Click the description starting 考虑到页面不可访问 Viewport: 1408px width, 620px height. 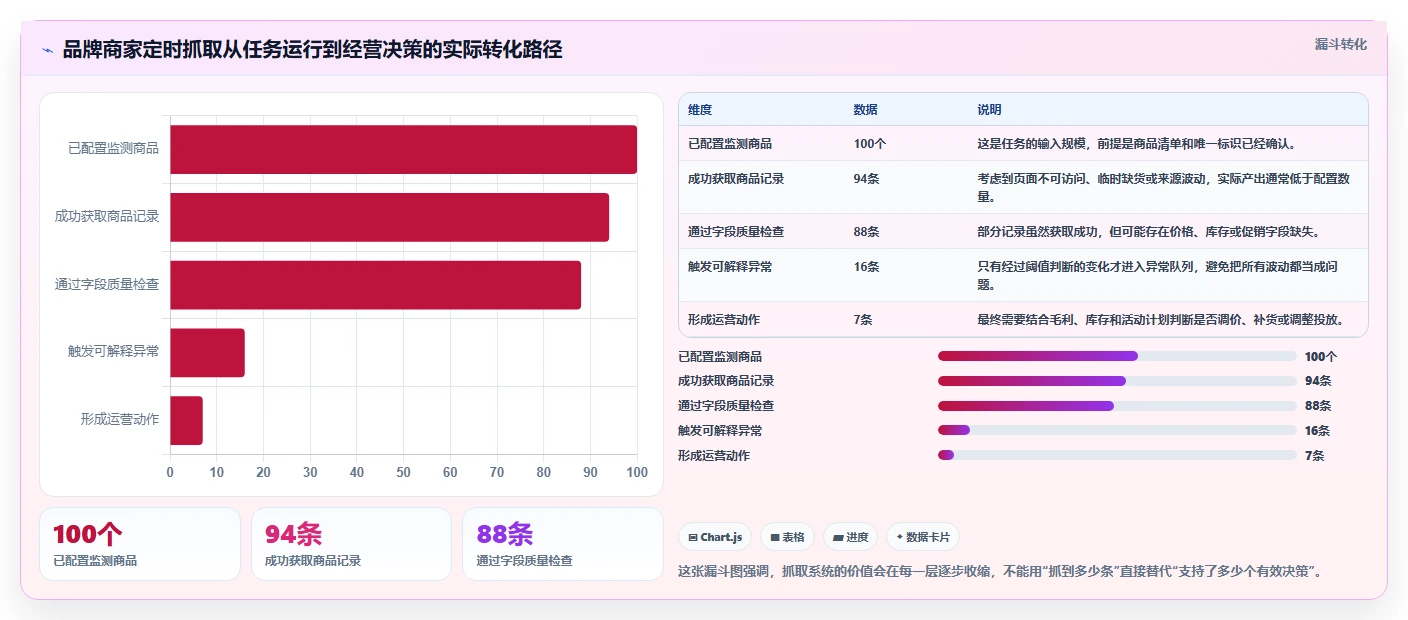pyautogui.click(x=1165, y=188)
